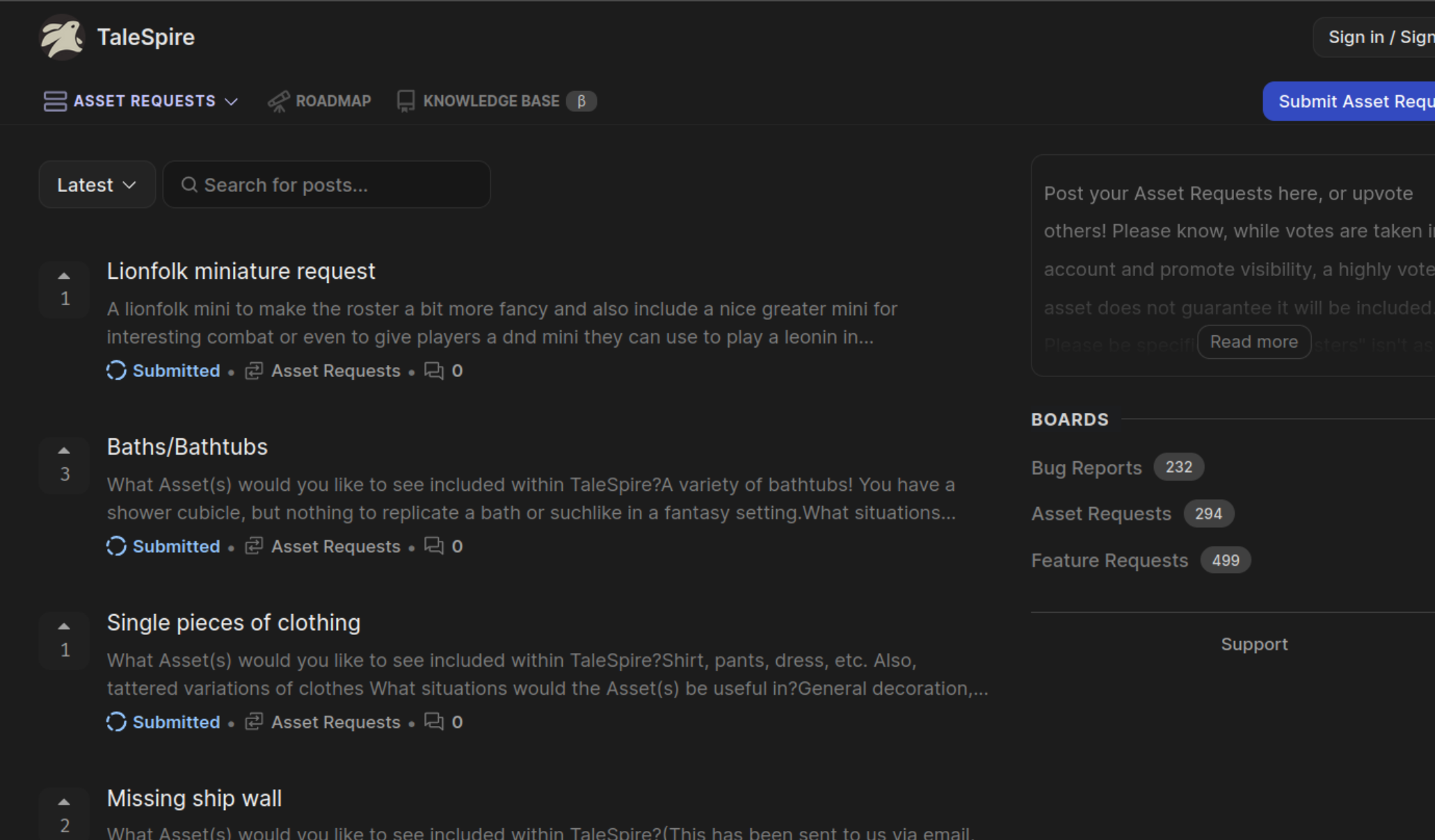Viewport: 1435px width, 840px height.
Task: Upvote the Baths/Bathtubs post
Action: tap(64, 452)
